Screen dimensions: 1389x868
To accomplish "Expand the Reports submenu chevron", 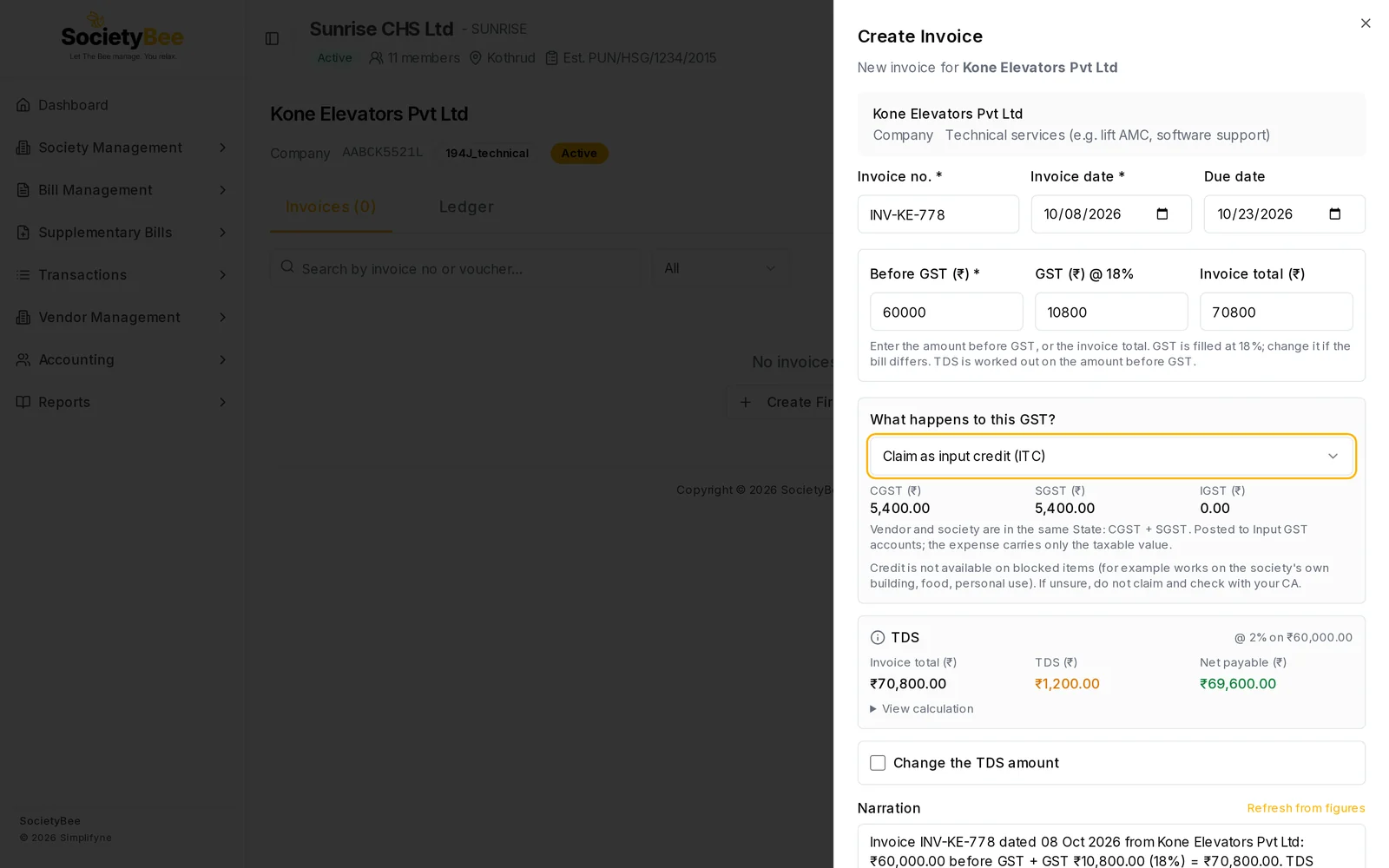I will pos(222,403).
